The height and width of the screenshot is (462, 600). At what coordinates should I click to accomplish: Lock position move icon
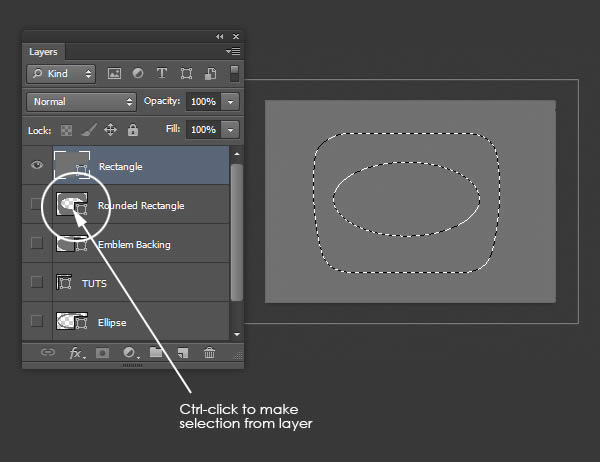[x=110, y=130]
